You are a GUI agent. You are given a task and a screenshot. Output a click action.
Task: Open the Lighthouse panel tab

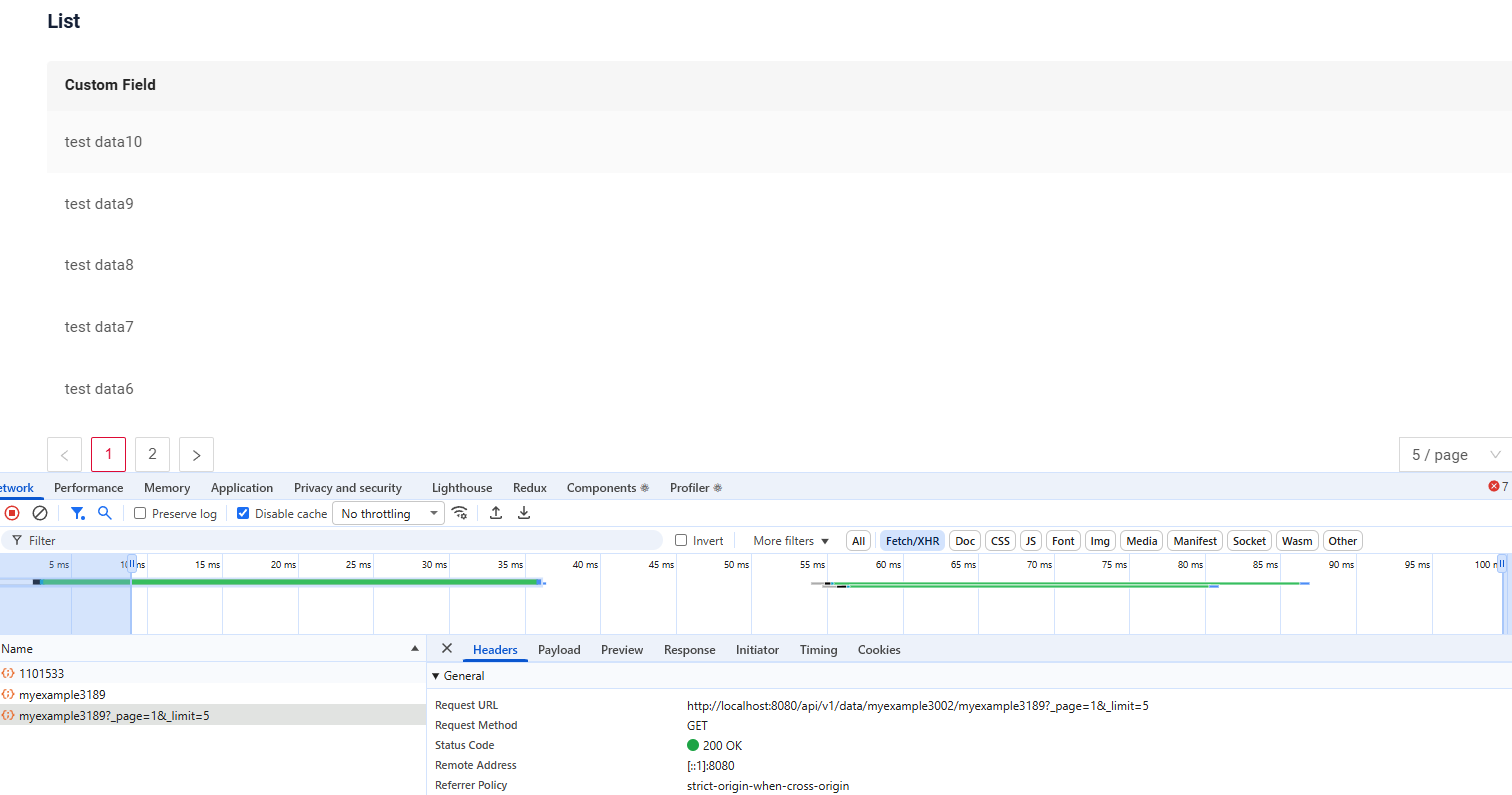coord(462,488)
